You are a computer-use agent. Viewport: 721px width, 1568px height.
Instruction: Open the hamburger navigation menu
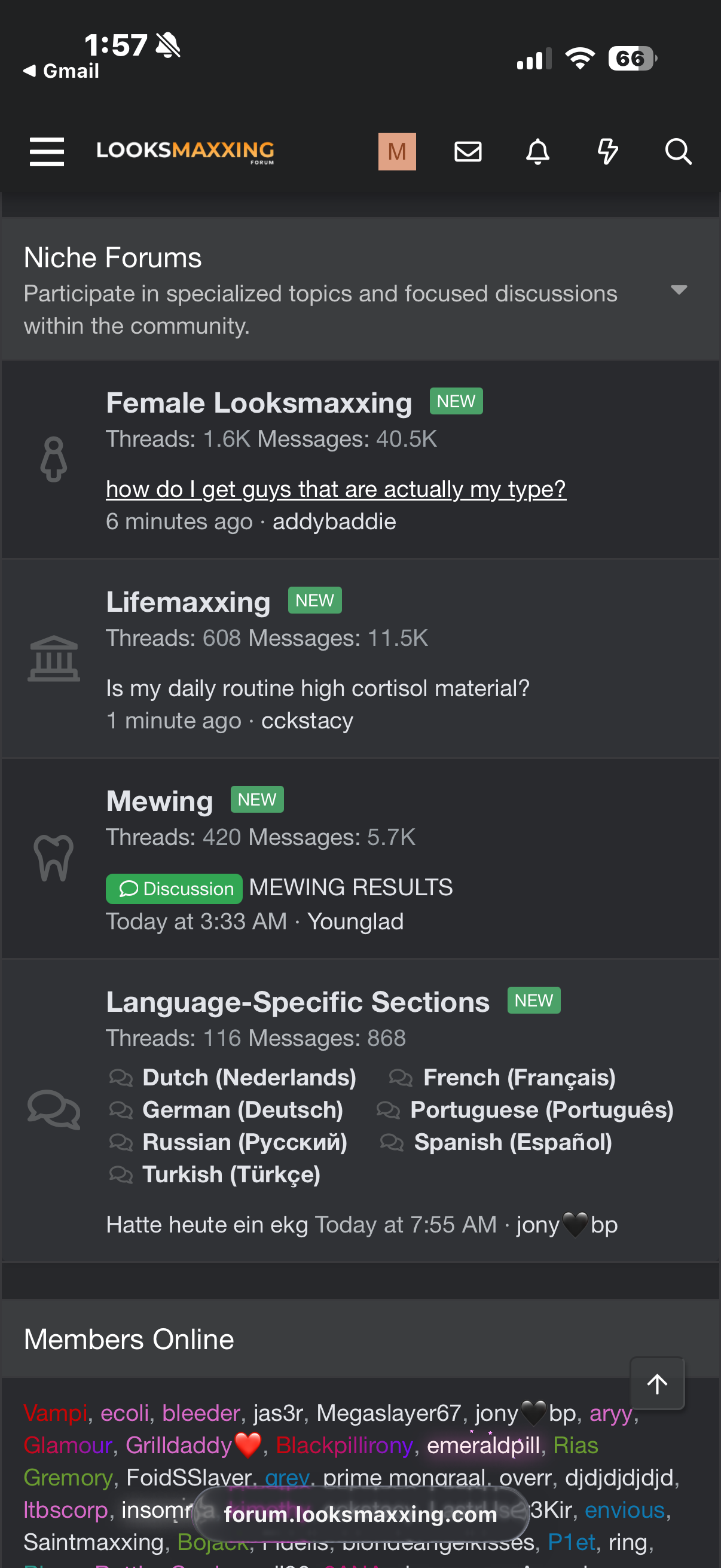click(x=47, y=151)
